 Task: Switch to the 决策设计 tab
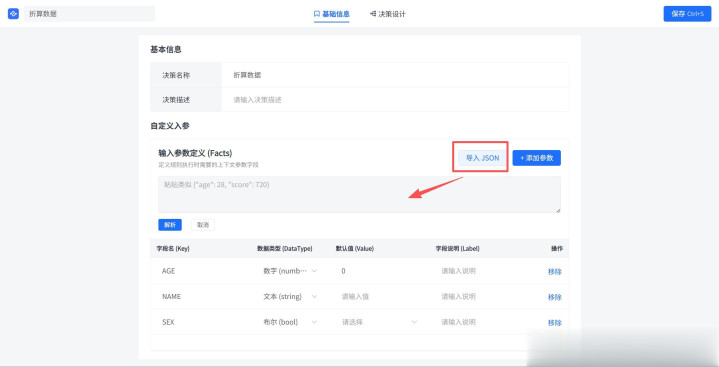tap(387, 14)
